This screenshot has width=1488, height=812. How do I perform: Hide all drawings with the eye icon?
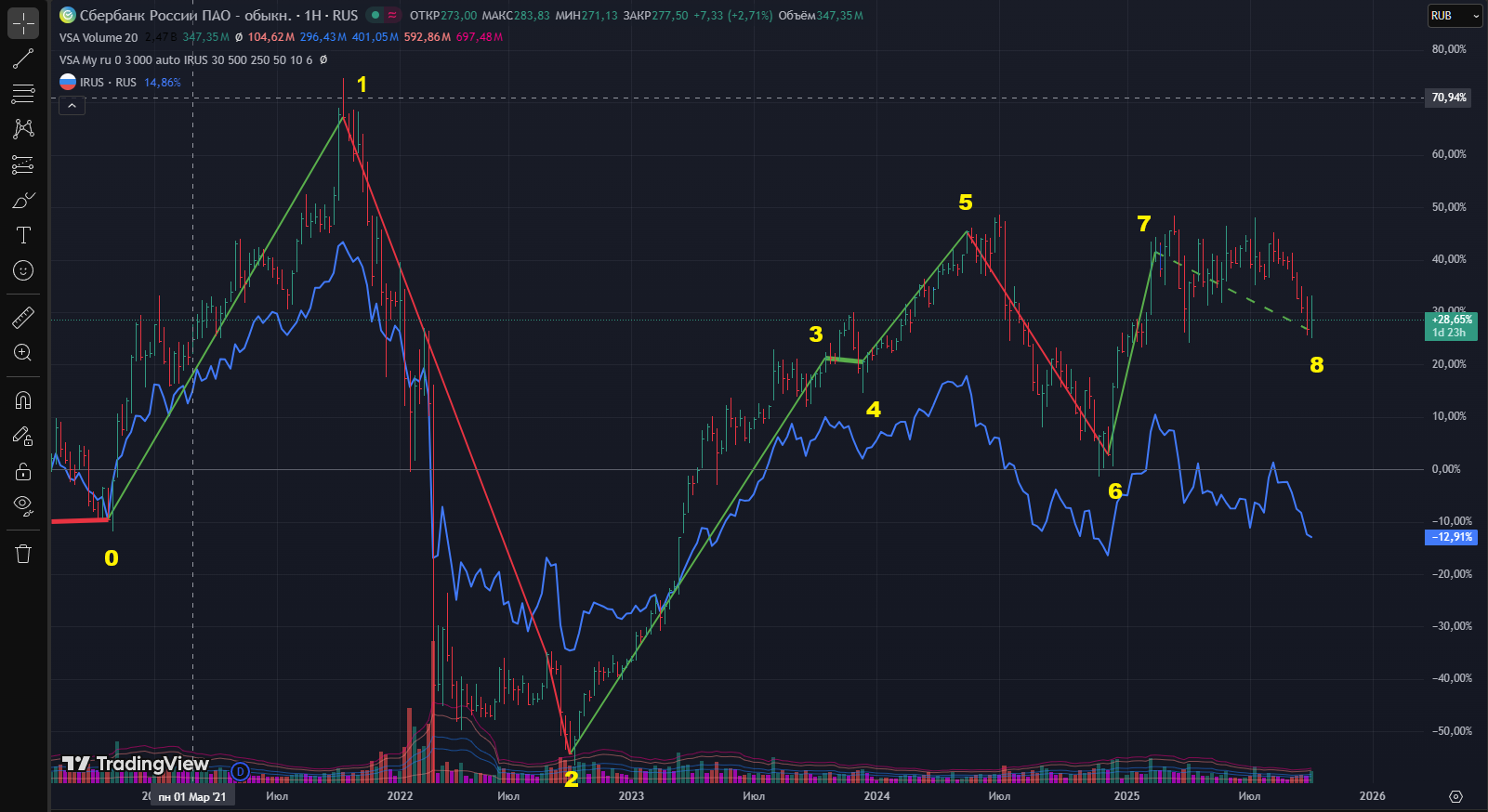pos(23,506)
